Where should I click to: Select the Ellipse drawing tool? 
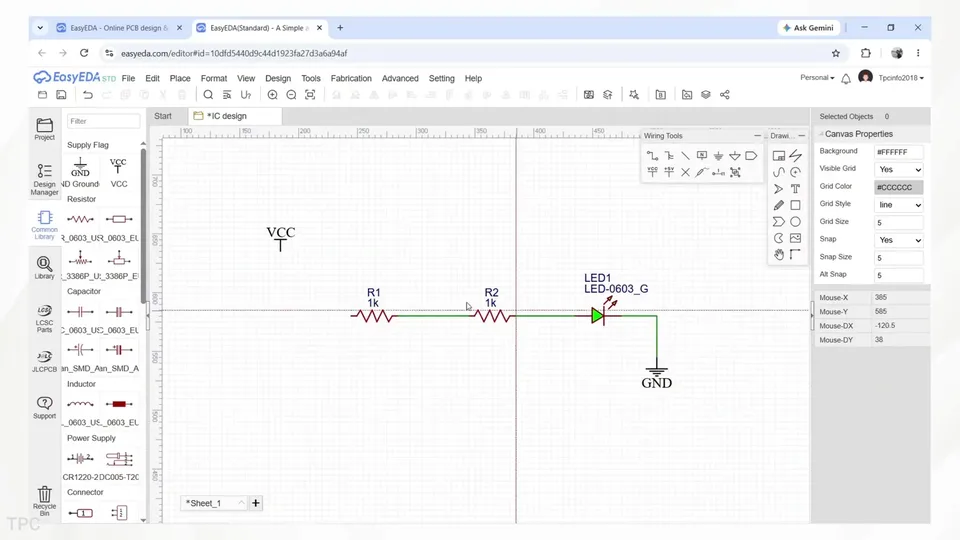tap(795, 222)
